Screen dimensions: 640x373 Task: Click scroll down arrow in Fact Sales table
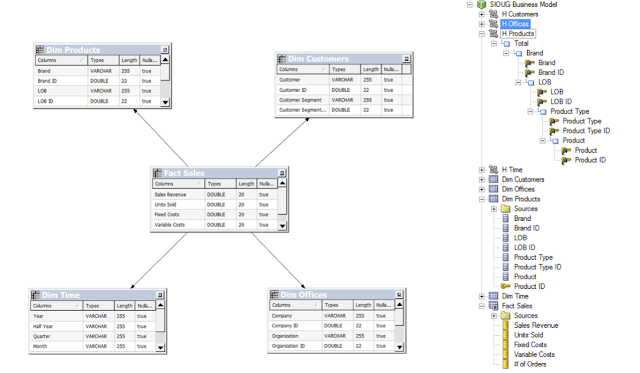[x=282, y=226]
